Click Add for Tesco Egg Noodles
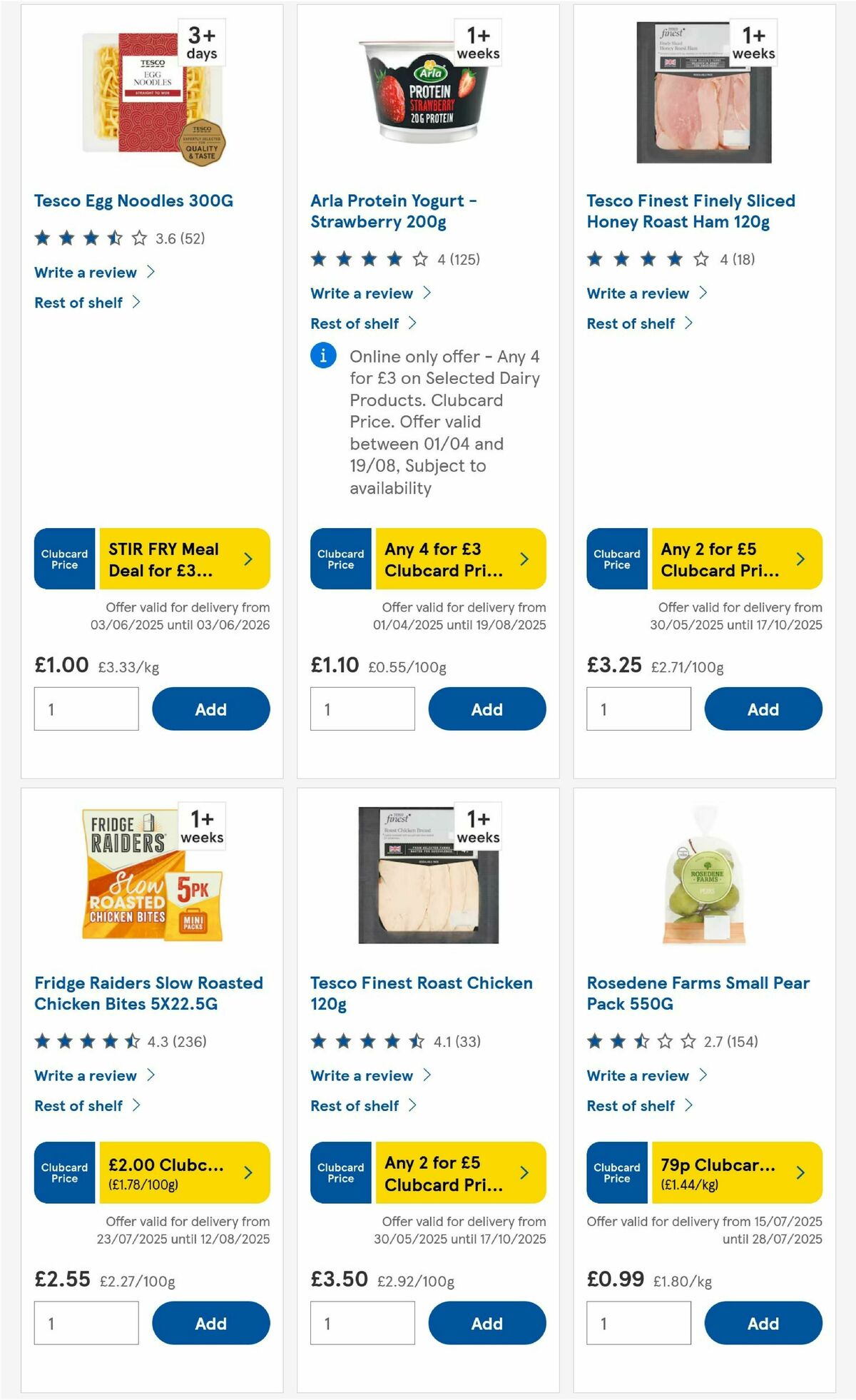This screenshot has height=1400, width=856. click(210, 709)
